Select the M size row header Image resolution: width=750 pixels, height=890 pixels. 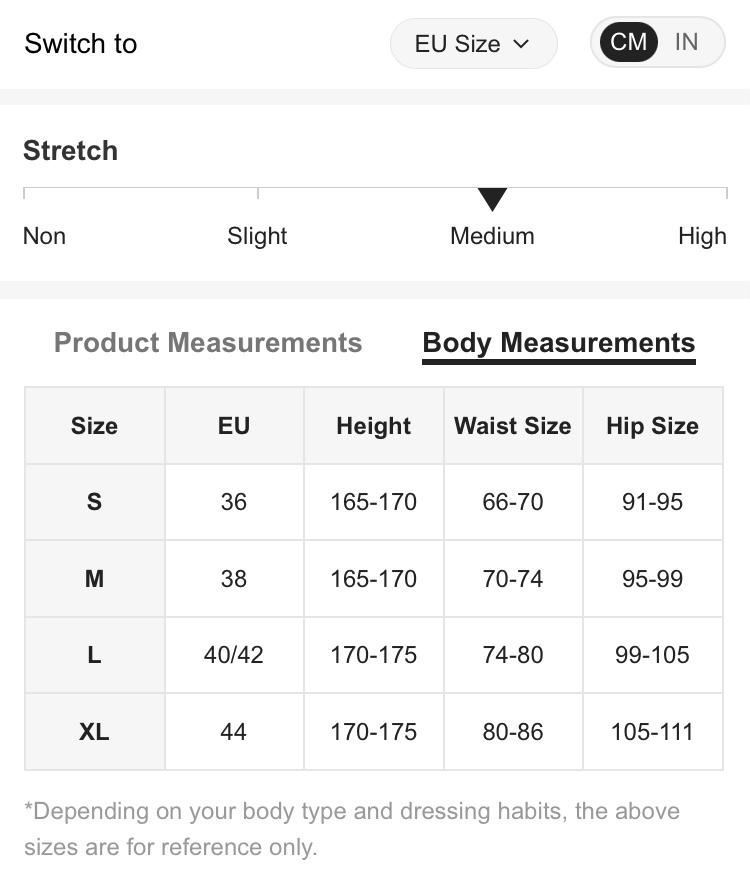tap(94, 579)
